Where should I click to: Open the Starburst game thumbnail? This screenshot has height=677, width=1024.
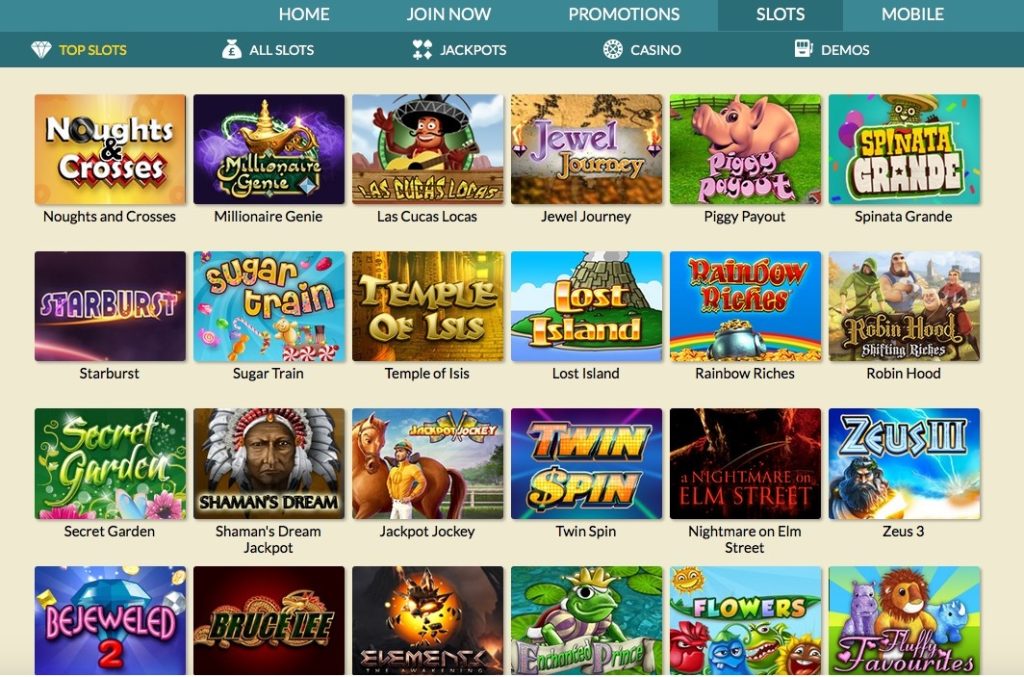pos(110,306)
